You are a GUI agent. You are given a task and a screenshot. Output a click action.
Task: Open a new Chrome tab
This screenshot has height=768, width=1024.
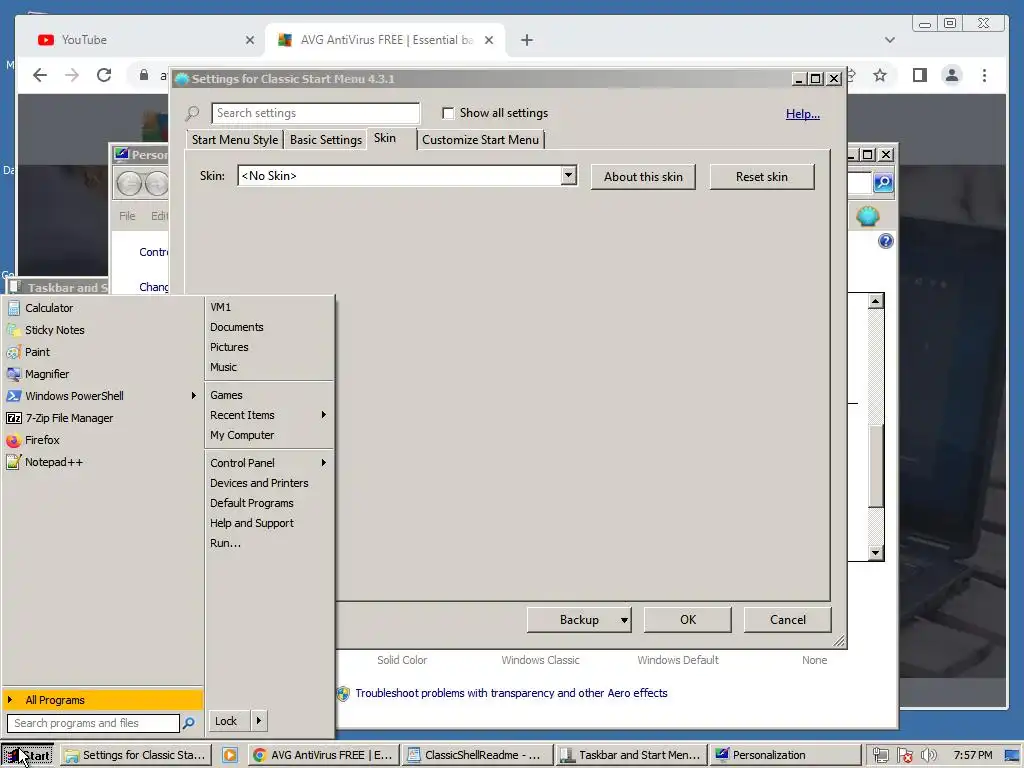[527, 40]
